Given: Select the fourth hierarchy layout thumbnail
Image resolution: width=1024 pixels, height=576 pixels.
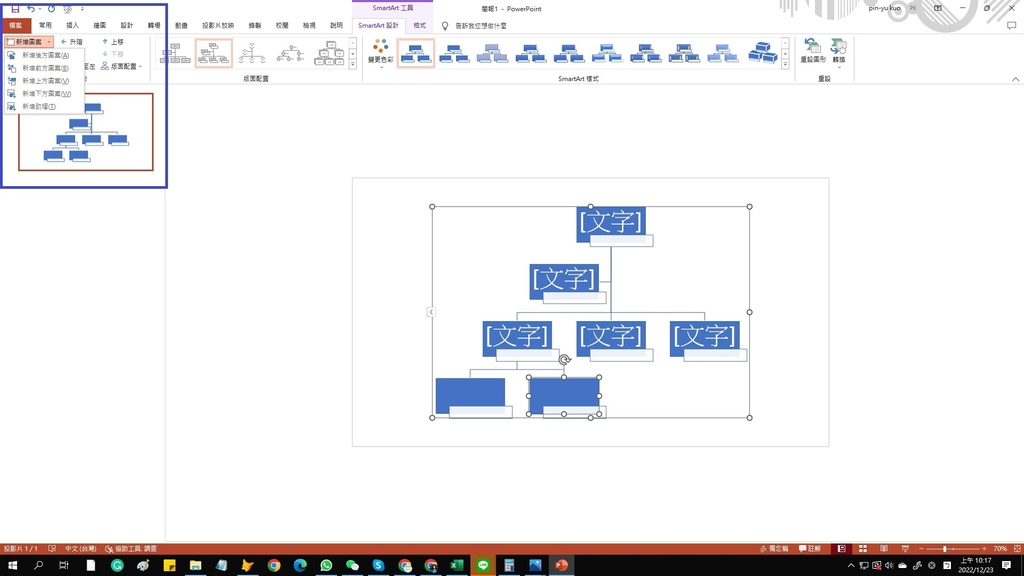Looking at the screenshot, I should [x=291, y=54].
